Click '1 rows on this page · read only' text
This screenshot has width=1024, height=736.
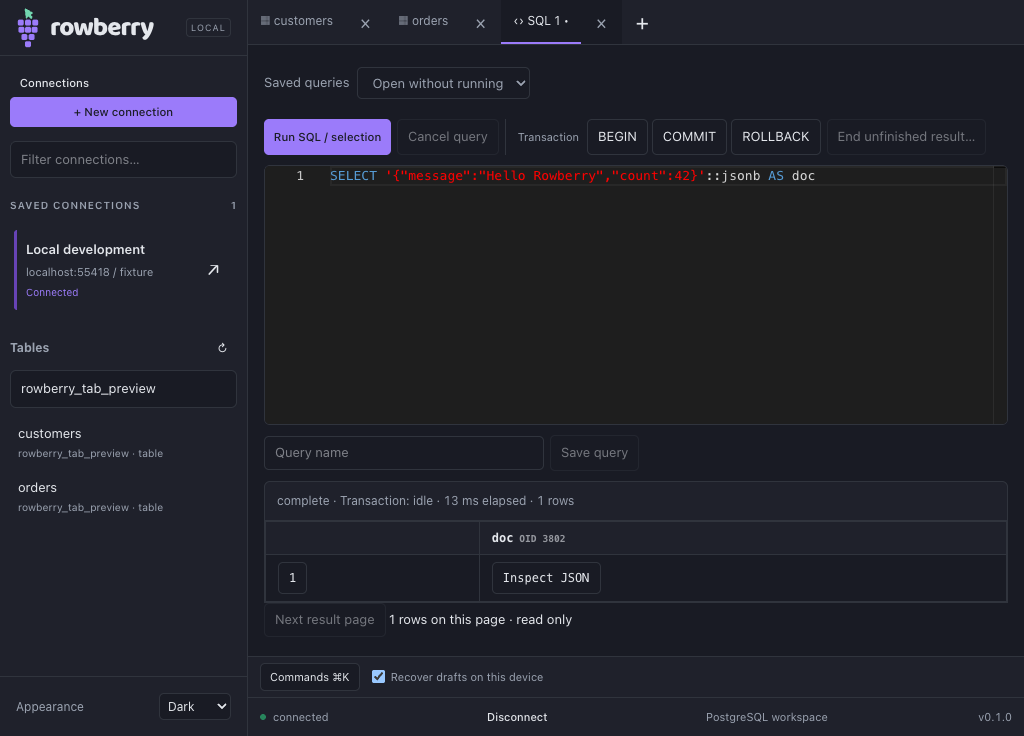click(480, 620)
